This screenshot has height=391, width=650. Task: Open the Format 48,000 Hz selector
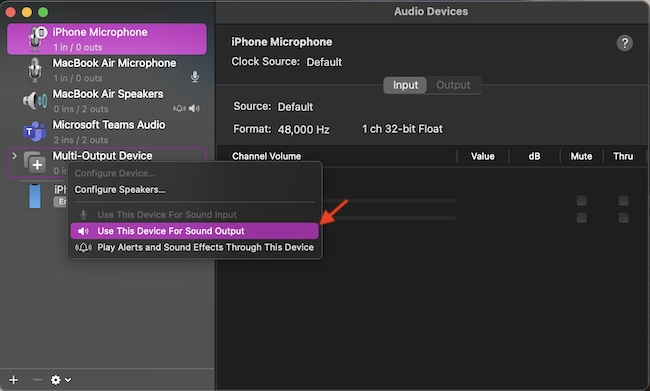tap(303, 129)
